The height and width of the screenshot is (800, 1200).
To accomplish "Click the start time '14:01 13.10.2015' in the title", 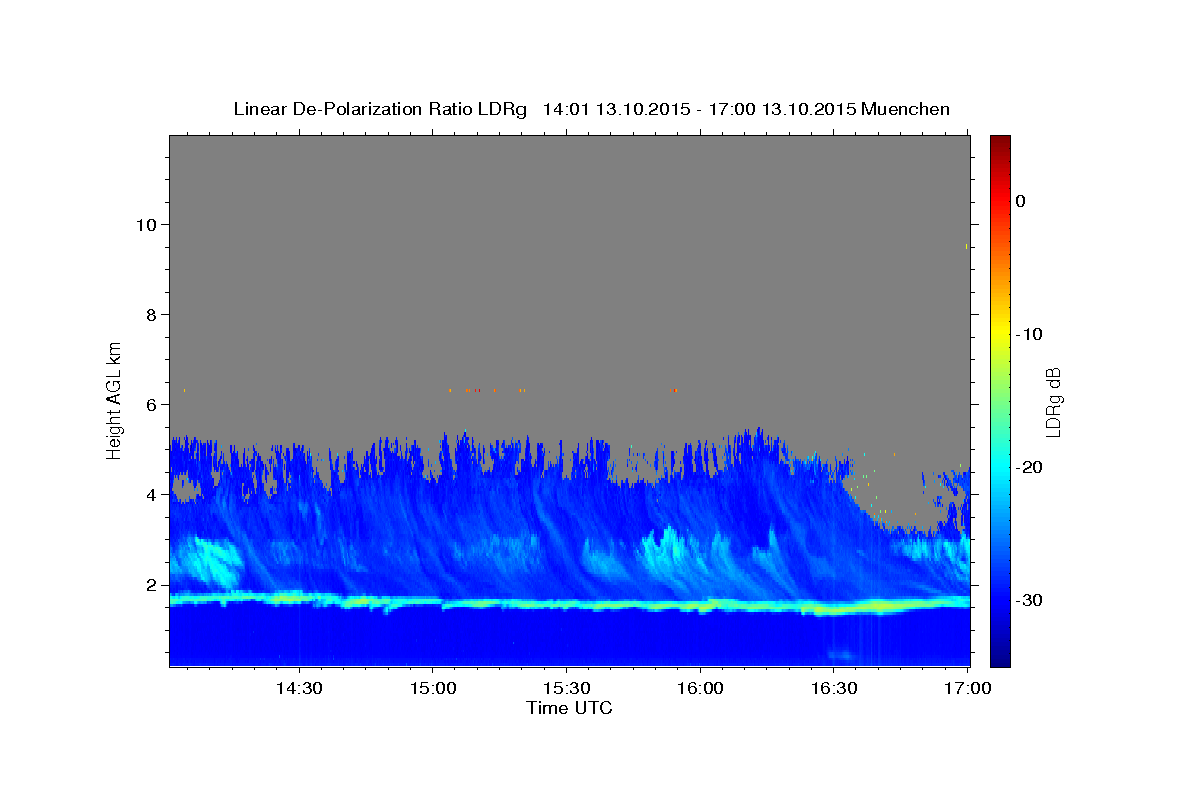I will [615, 109].
